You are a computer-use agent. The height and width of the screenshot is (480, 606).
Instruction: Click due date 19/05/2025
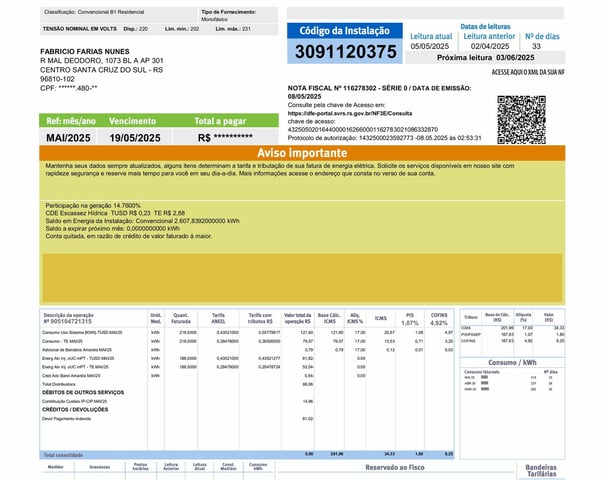[135, 138]
